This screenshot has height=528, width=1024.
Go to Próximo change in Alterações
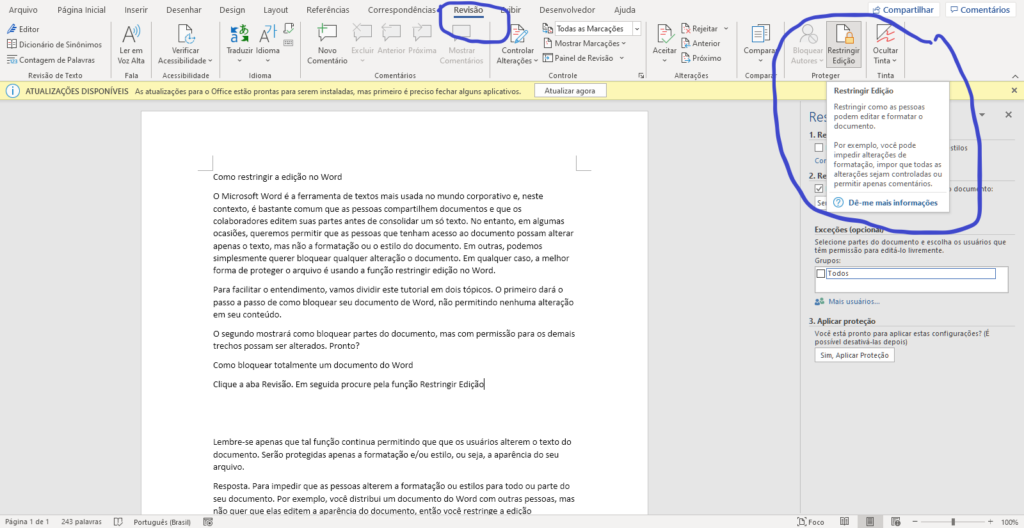(x=701, y=58)
